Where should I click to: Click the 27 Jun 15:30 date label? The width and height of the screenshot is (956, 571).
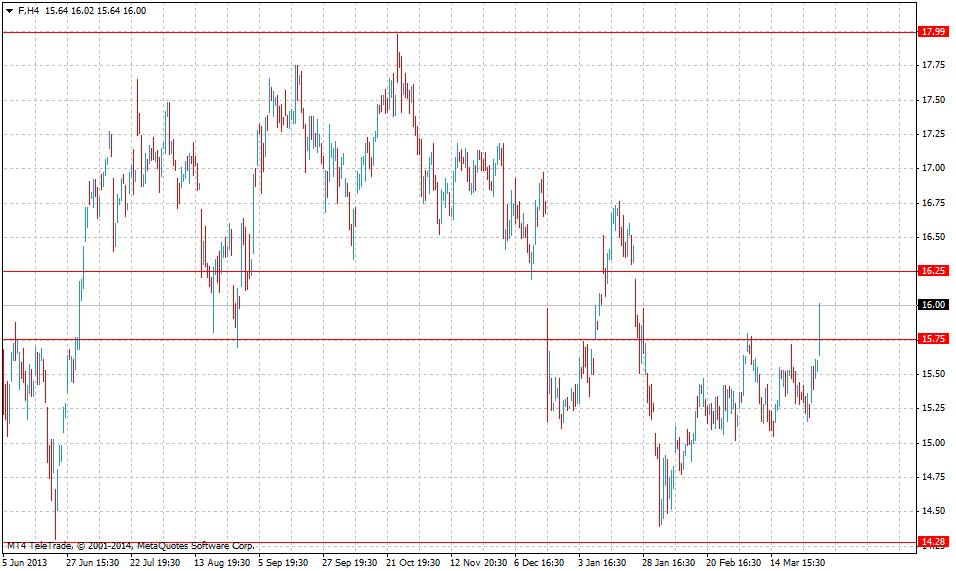point(93,562)
